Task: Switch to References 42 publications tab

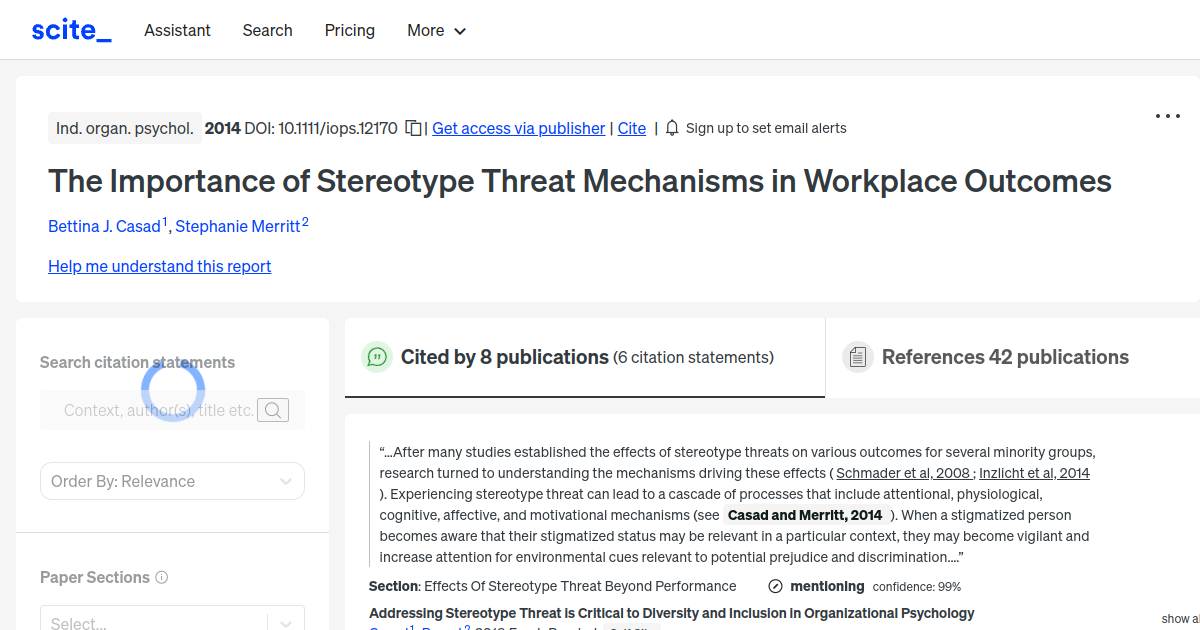Action: (1004, 357)
